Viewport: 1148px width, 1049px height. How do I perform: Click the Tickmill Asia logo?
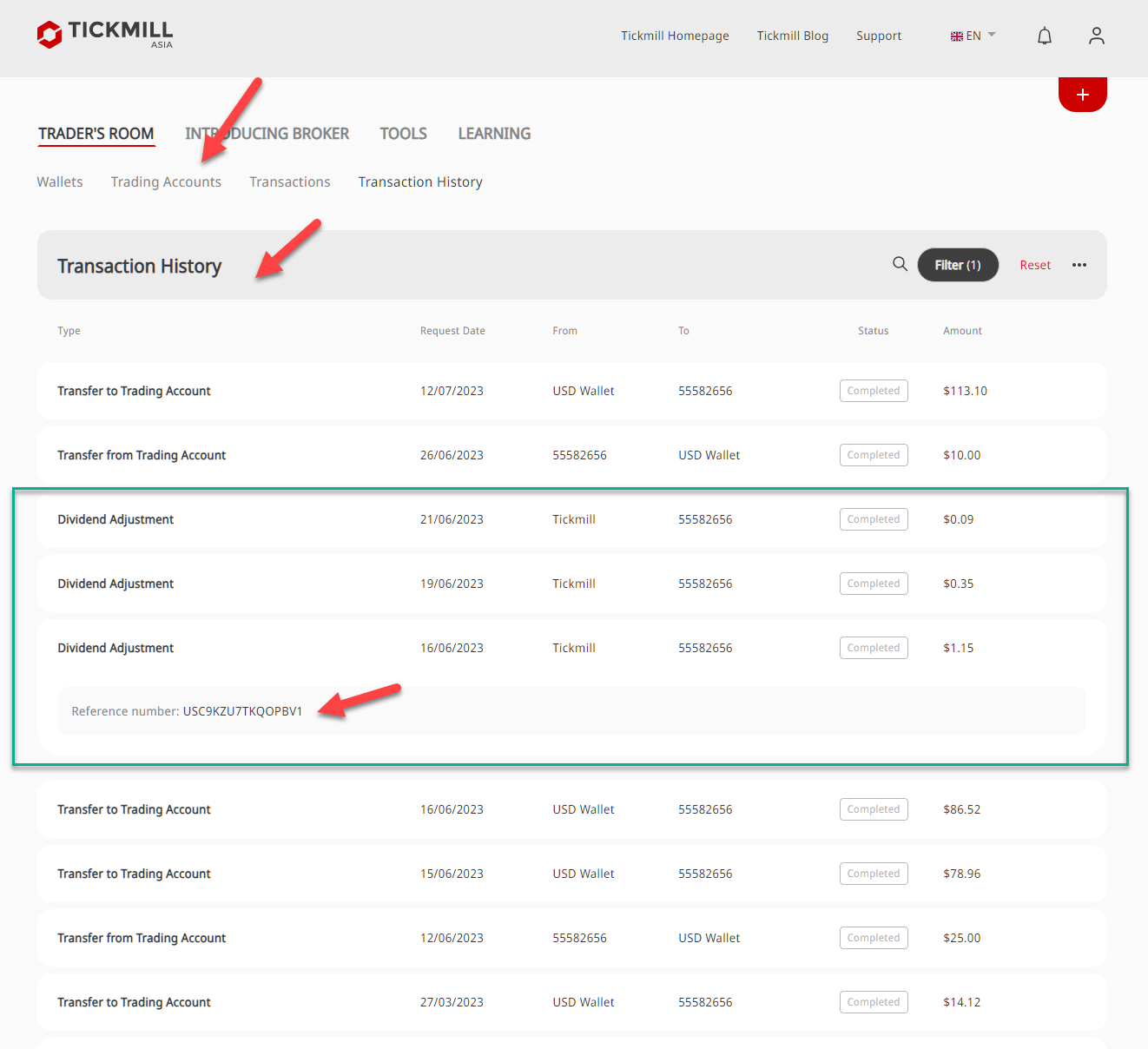click(x=105, y=35)
